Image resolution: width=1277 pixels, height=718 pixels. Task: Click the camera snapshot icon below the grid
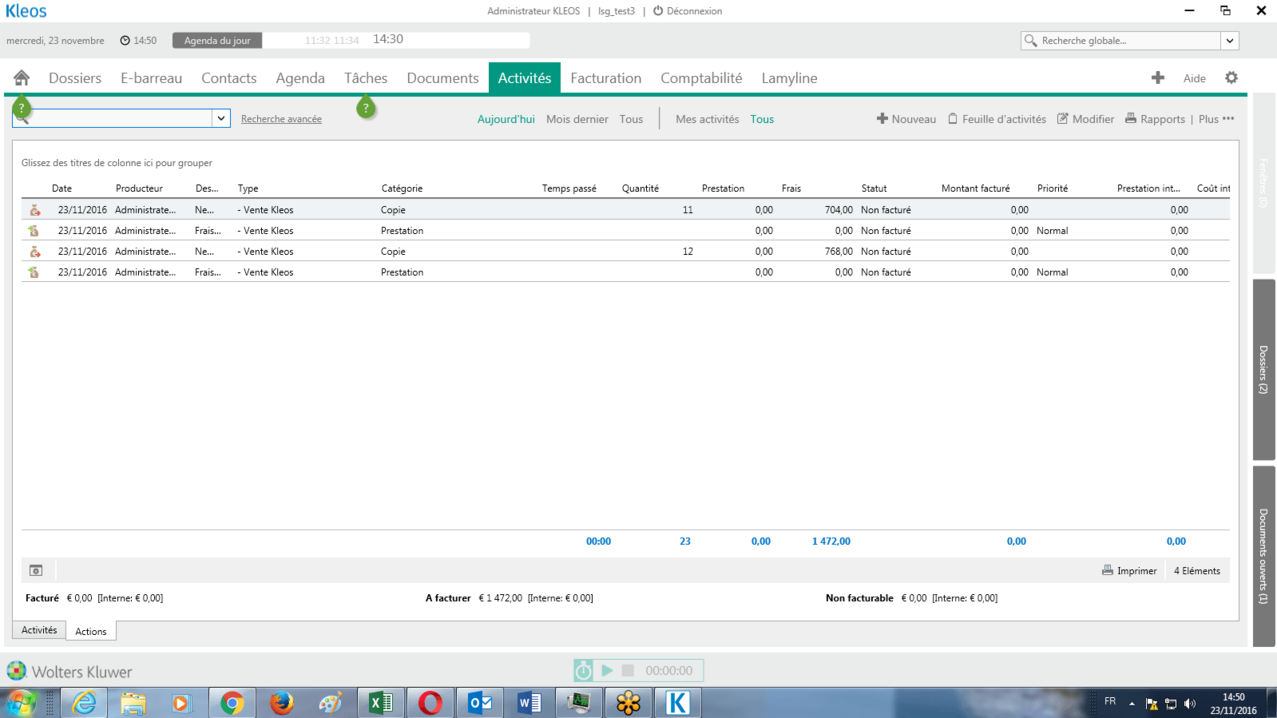click(x=36, y=571)
